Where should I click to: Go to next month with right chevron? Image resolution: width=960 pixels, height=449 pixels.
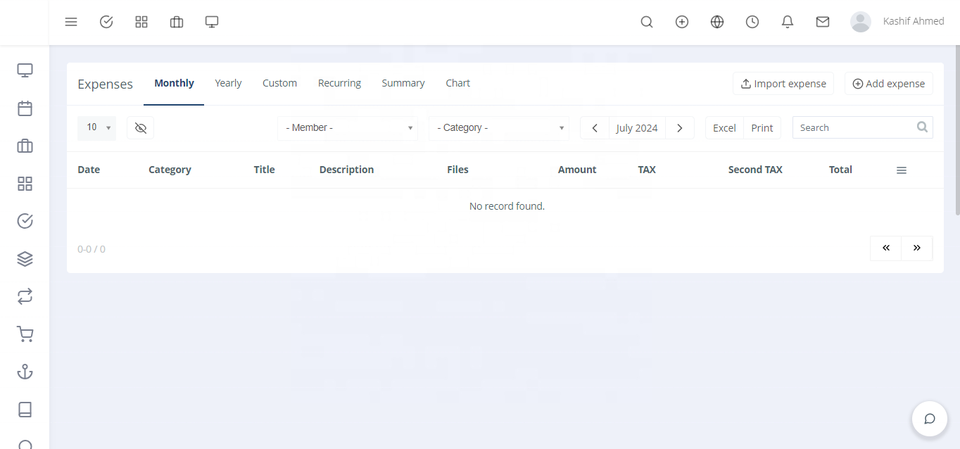click(x=680, y=128)
